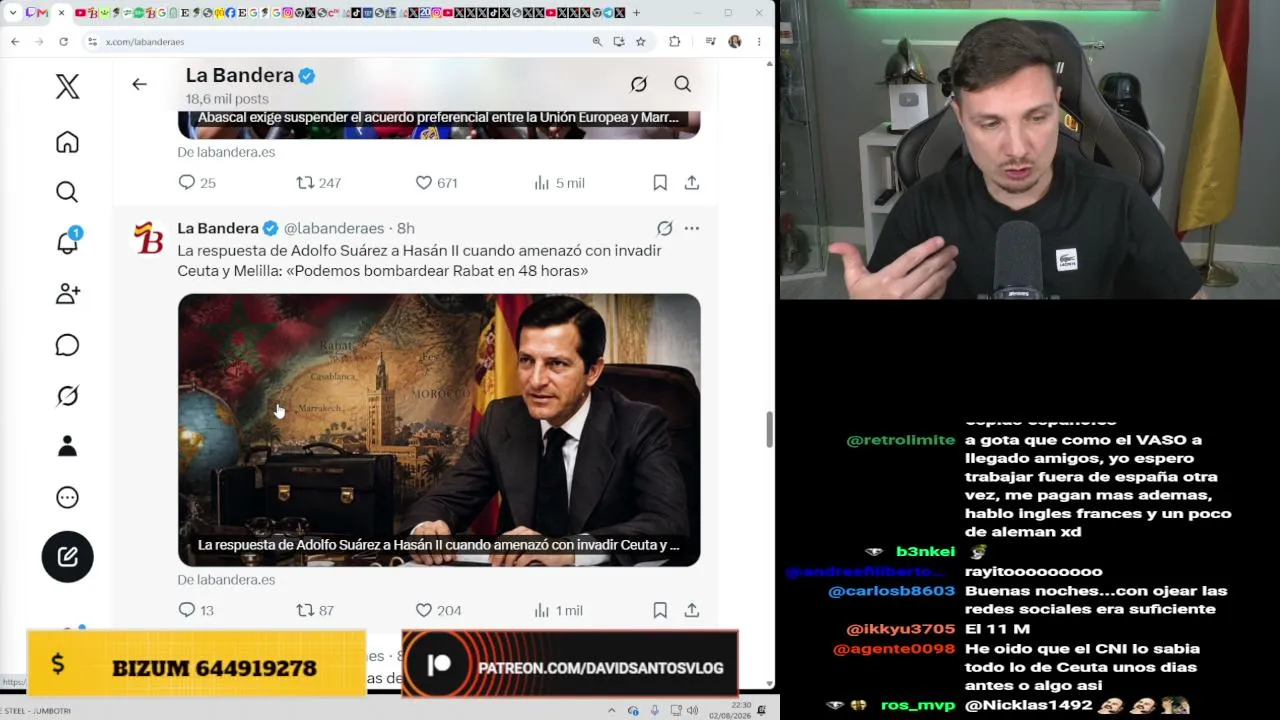Image resolution: width=1280 pixels, height=720 pixels.
Task: View site information left of the URL
Action: [92, 41]
